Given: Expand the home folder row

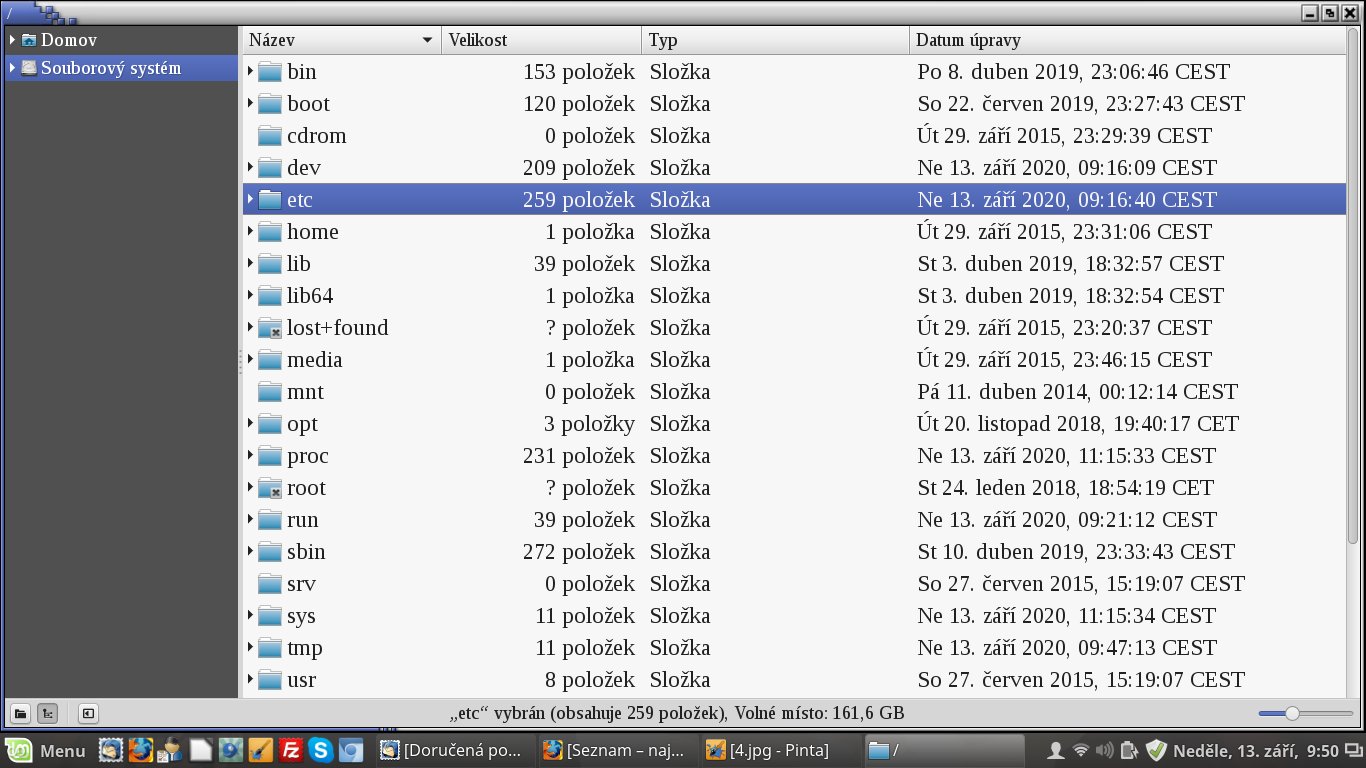Looking at the screenshot, I should (250, 232).
